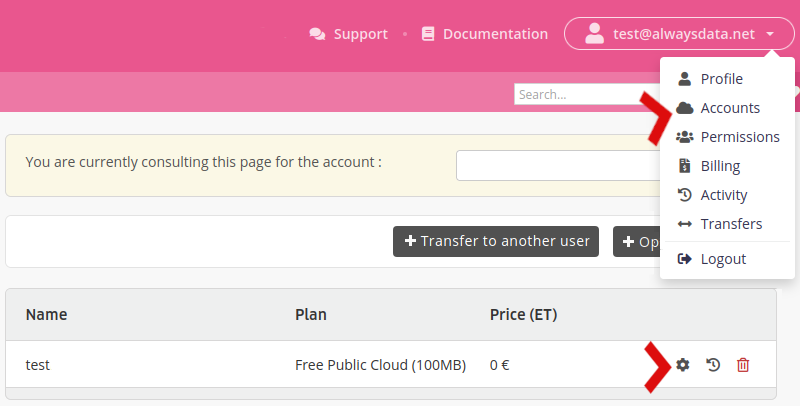Click the Documentation book icon
800x406 pixels.
pos(428,34)
